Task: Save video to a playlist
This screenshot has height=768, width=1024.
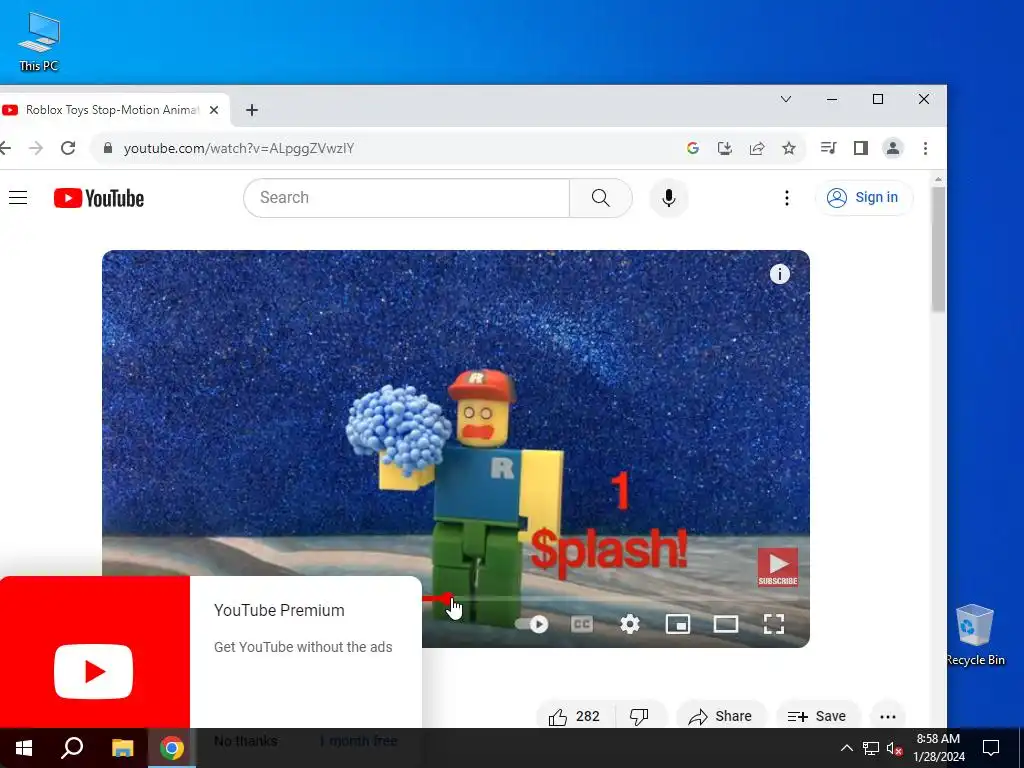Action: pyautogui.click(x=817, y=716)
